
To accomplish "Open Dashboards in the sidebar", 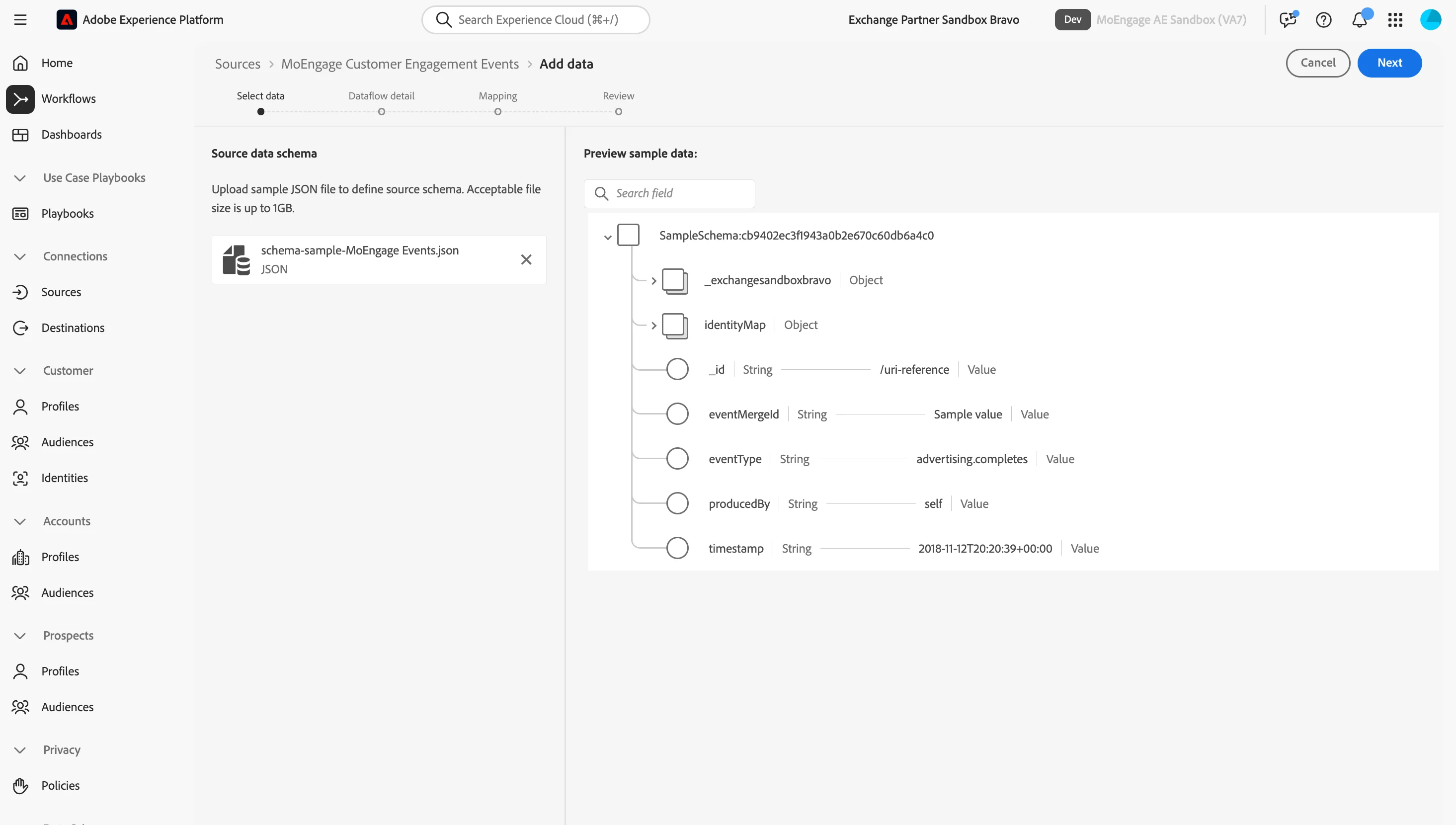I will tap(72, 135).
